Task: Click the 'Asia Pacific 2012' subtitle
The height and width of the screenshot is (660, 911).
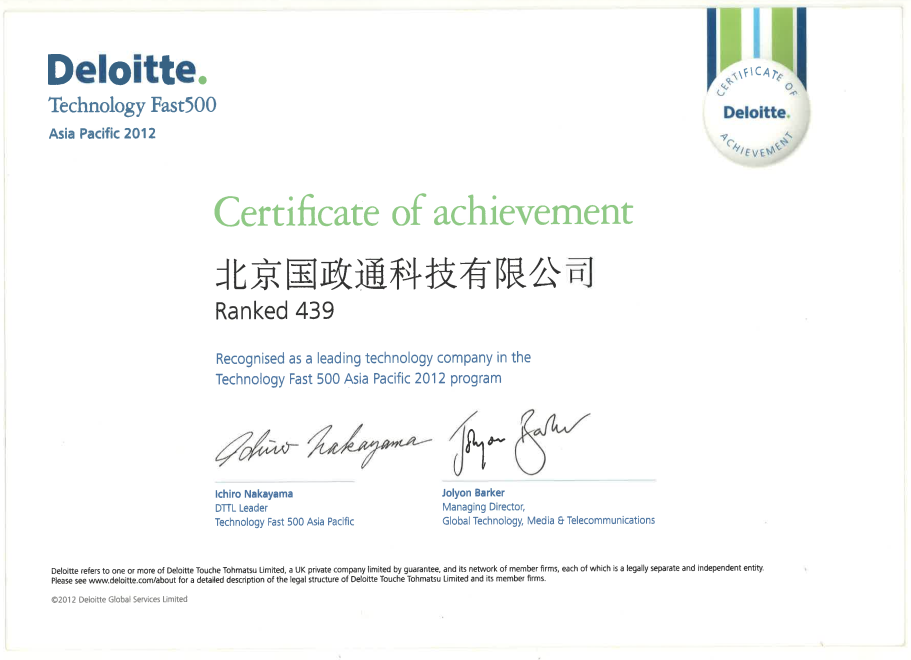Action: pos(102,134)
